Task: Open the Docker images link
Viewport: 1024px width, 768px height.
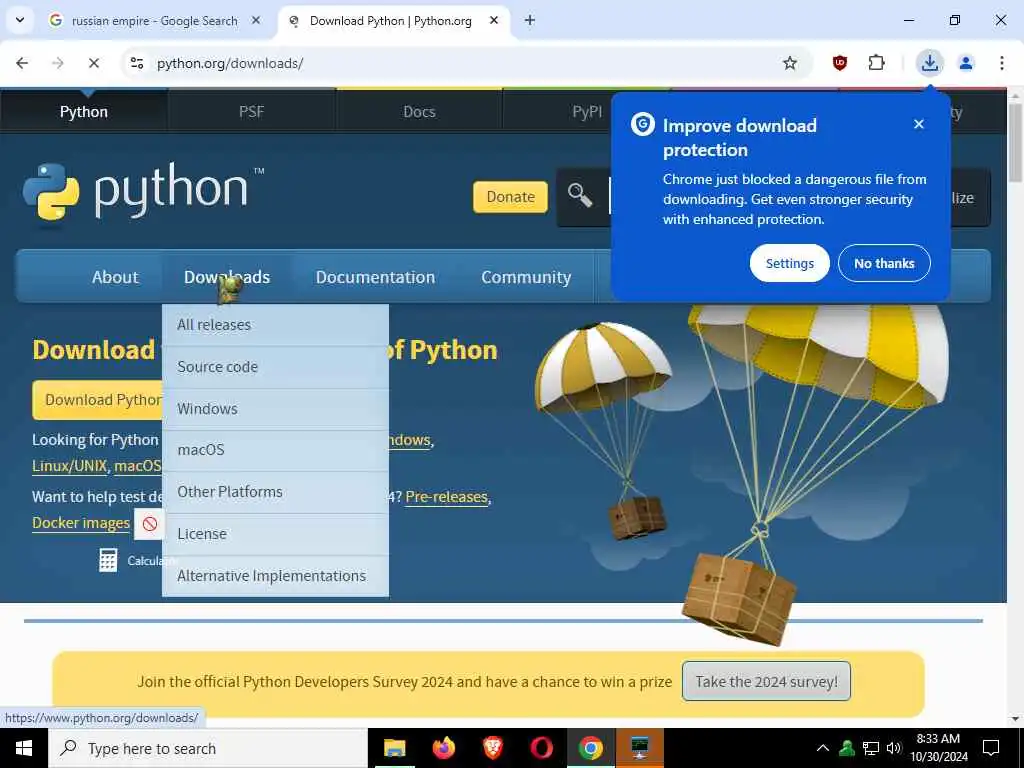Action: [81, 523]
